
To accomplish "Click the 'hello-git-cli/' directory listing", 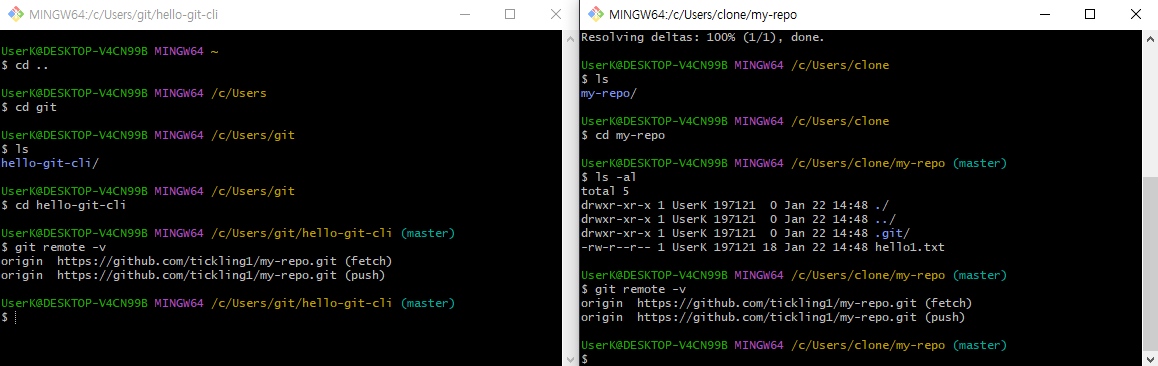I will (x=49, y=163).
